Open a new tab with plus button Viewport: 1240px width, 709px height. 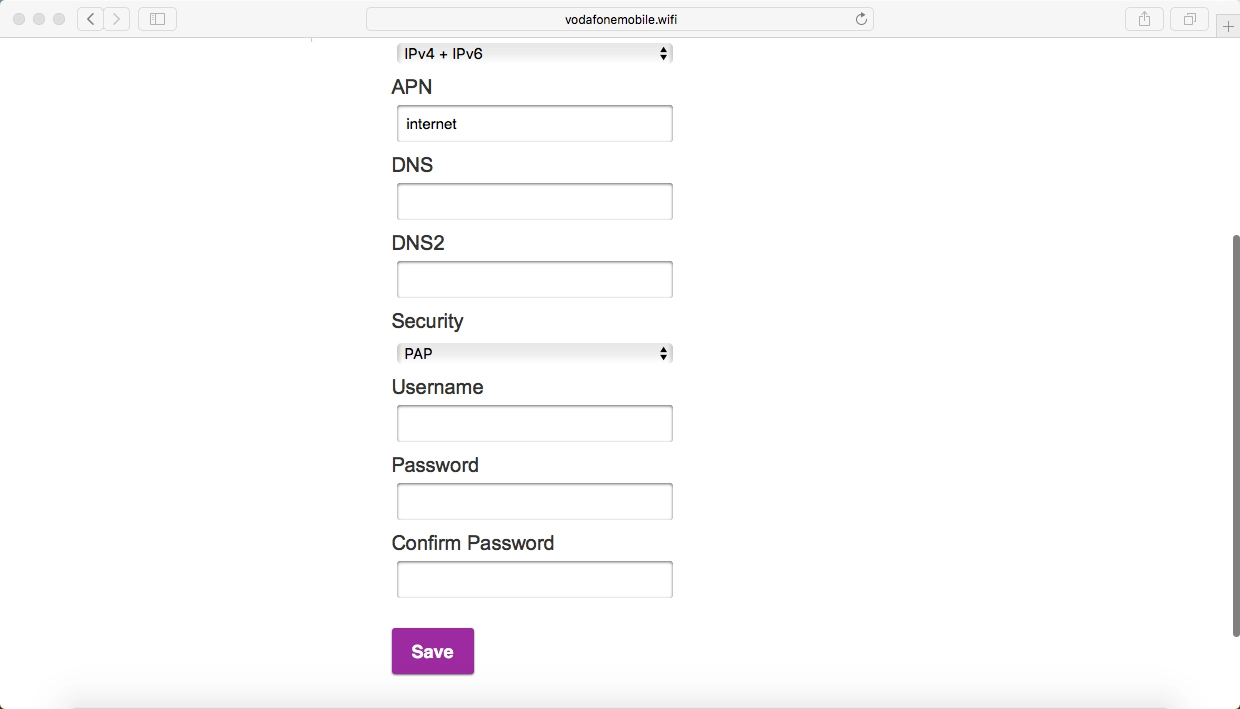pos(1229,27)
